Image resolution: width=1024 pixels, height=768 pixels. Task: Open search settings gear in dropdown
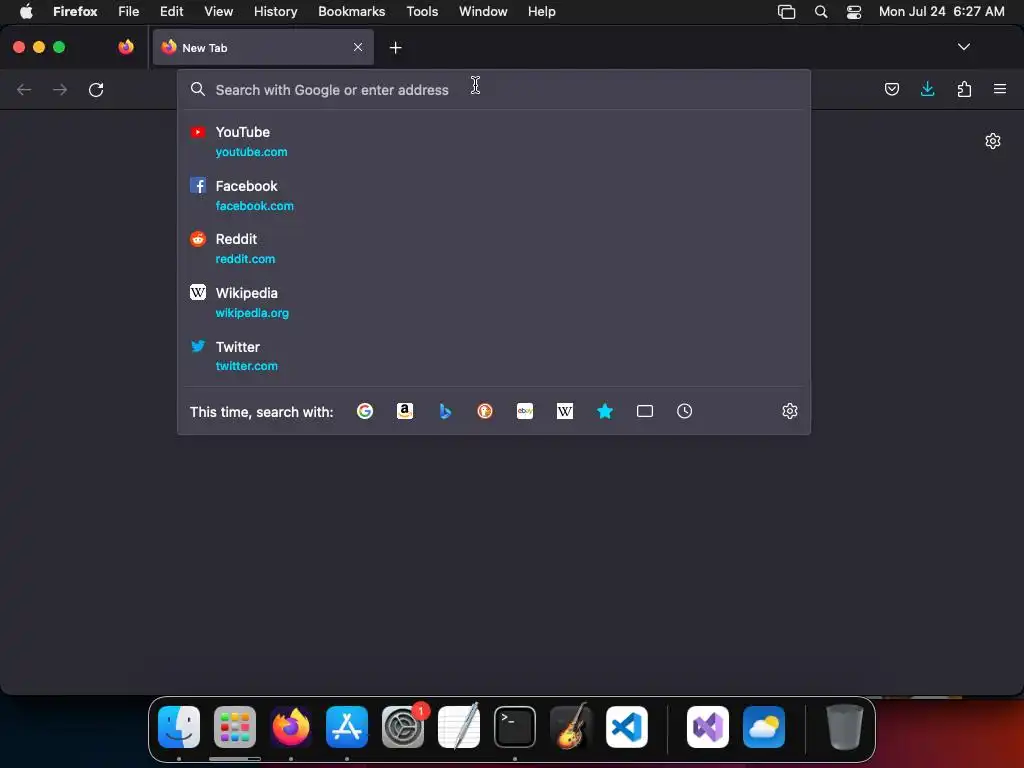pyautogui.click(x=790, y=411)
